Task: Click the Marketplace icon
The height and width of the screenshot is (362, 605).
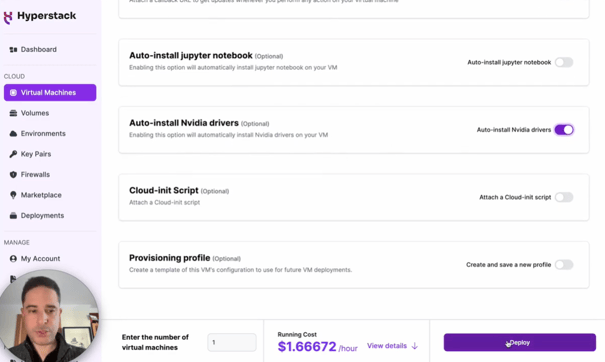Action: tap(14, 195)
